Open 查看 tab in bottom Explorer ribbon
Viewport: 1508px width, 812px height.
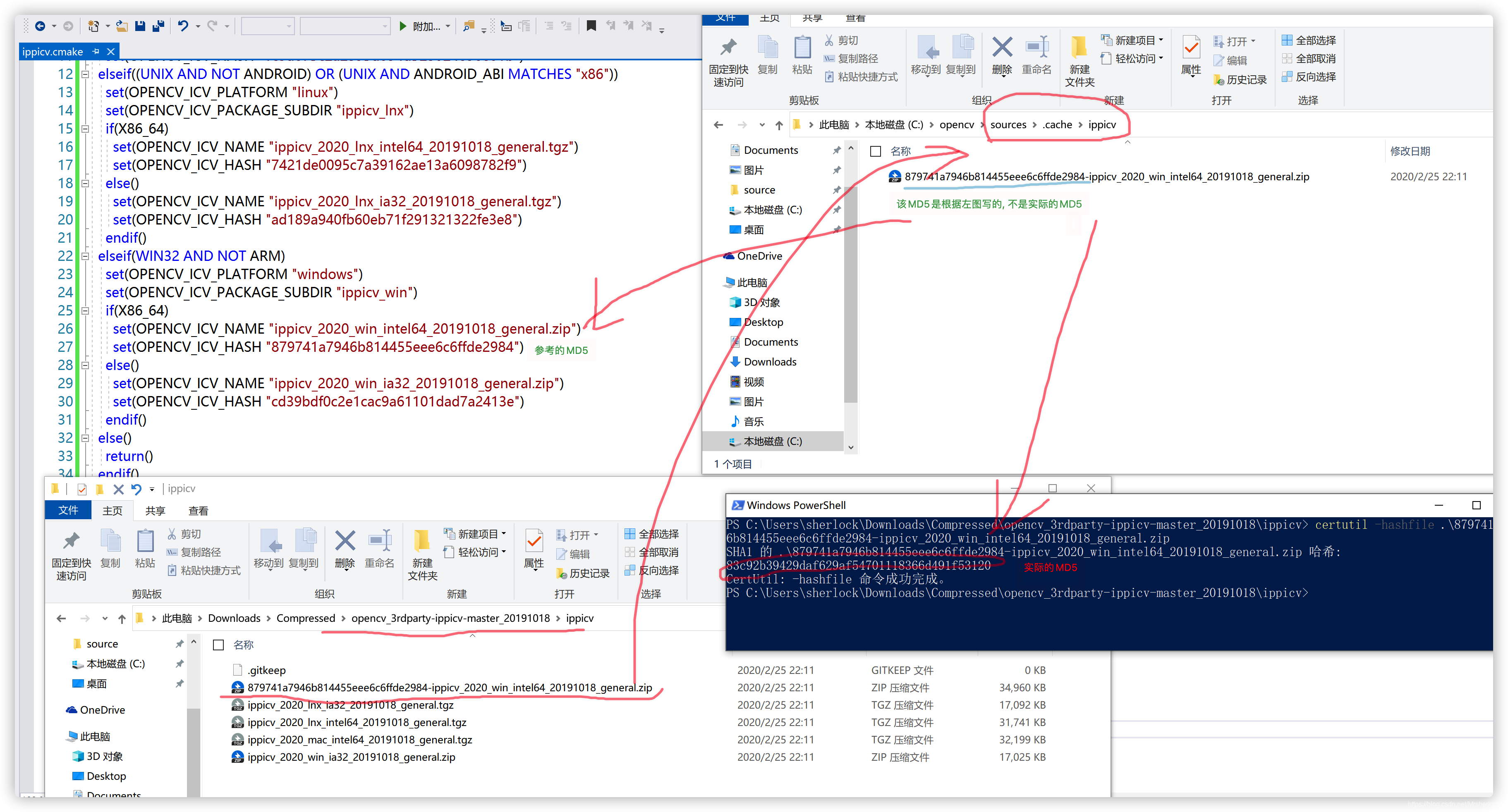(x=198, y=511)
